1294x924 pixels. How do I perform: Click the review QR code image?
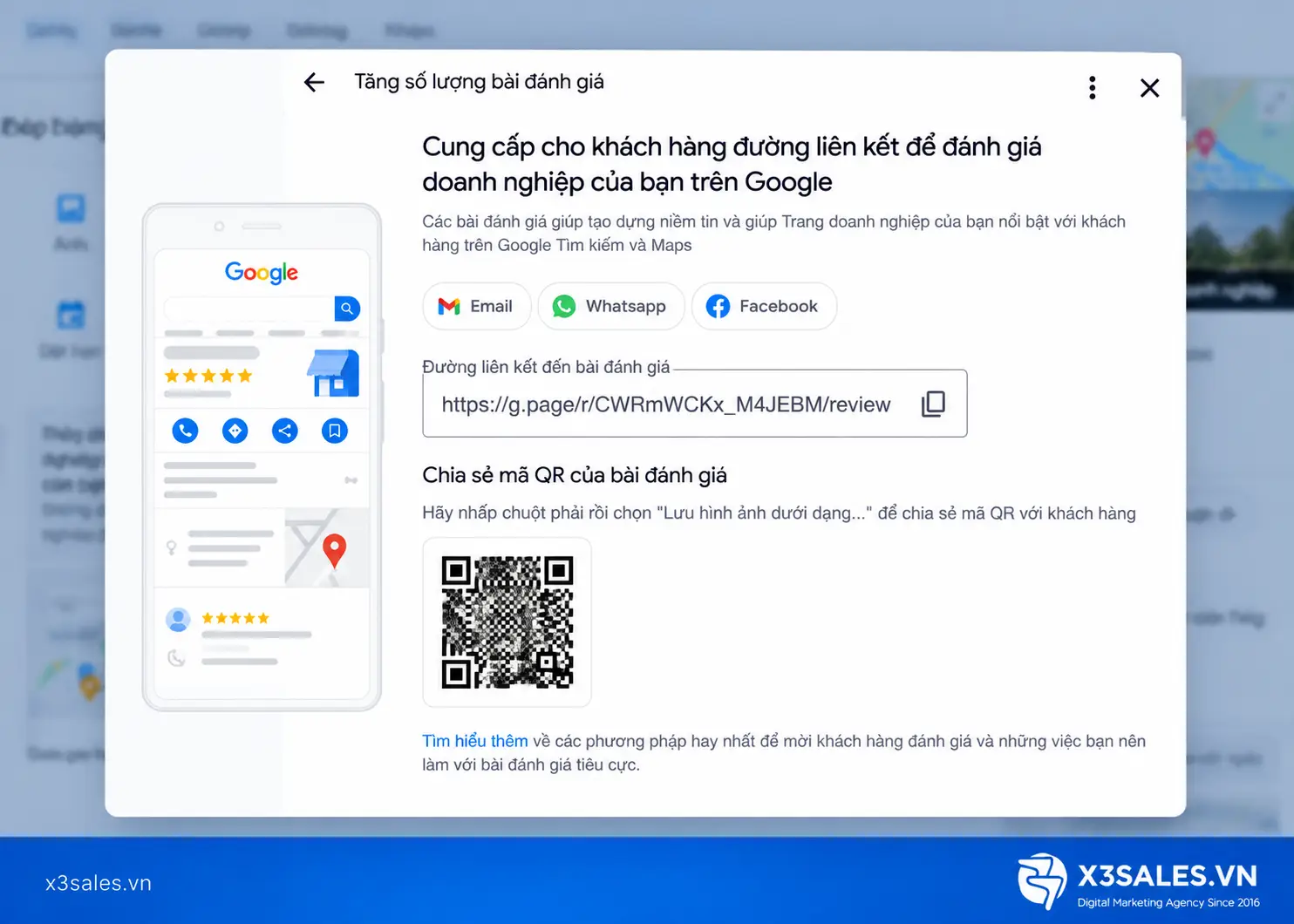(507, 622)
